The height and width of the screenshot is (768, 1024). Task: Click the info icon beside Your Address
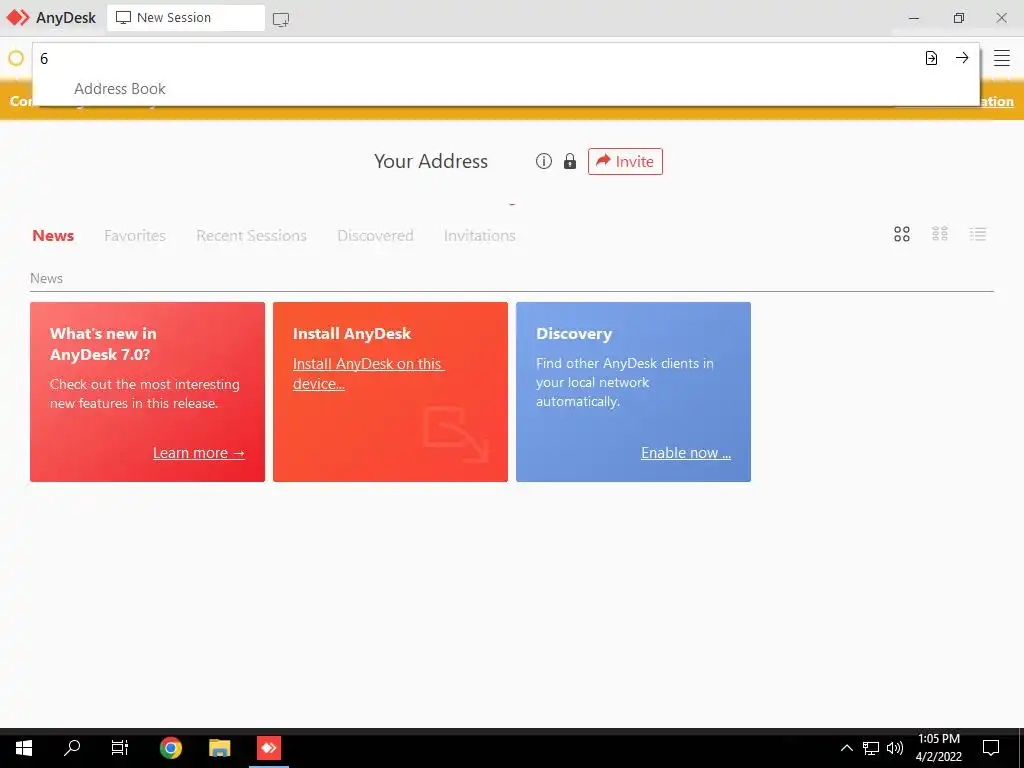point(543,161)
